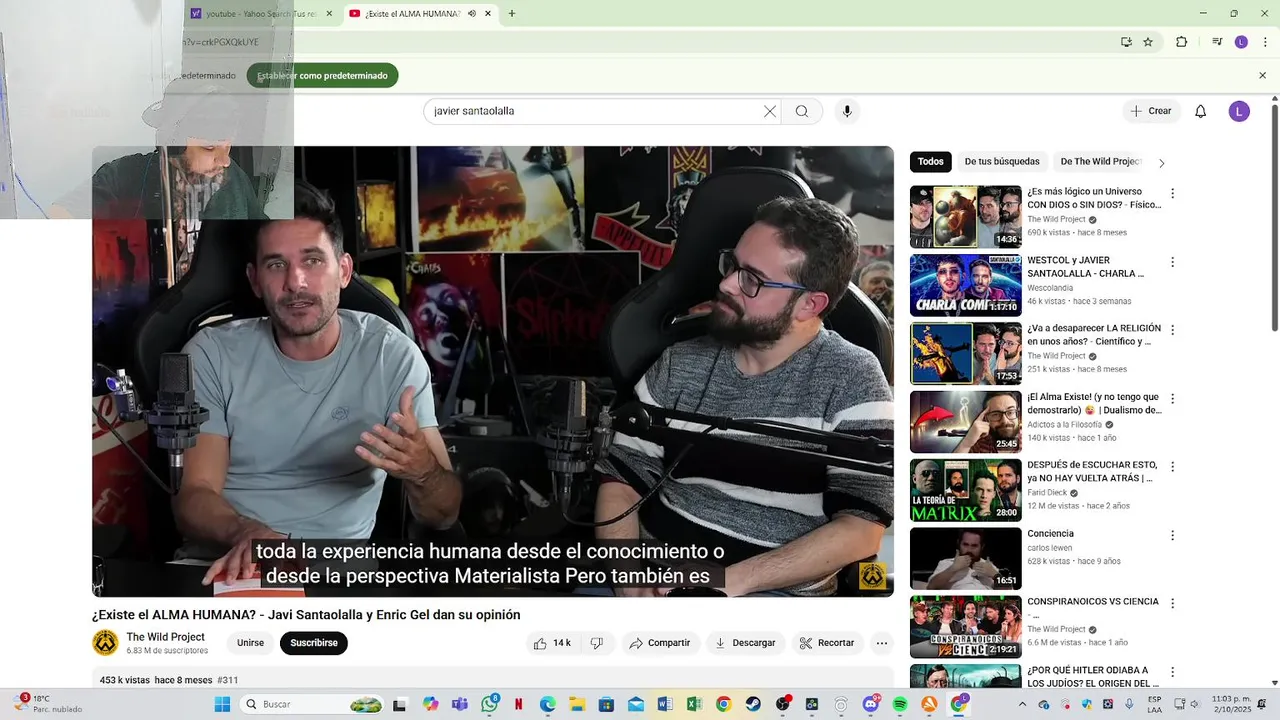Click in the YouTube search input field

tap(595, 111)
